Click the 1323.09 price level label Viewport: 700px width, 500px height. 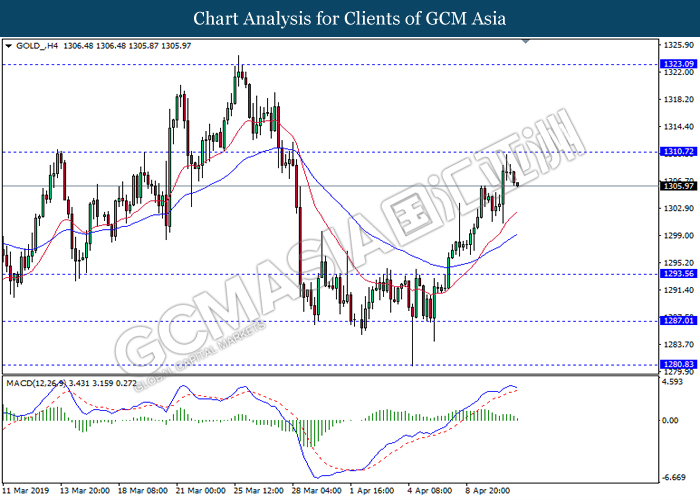pyautogui.click(x=679, y=64)
